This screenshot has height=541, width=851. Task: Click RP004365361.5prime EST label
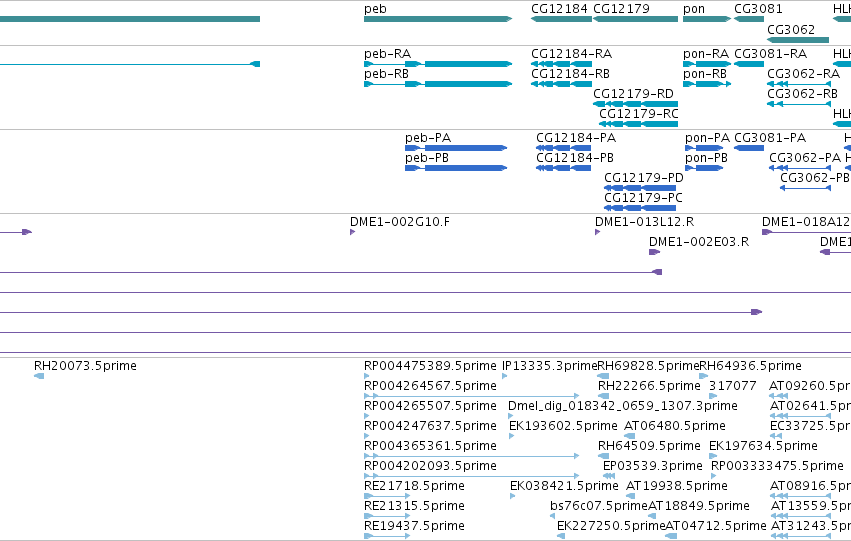click(430, 446)
